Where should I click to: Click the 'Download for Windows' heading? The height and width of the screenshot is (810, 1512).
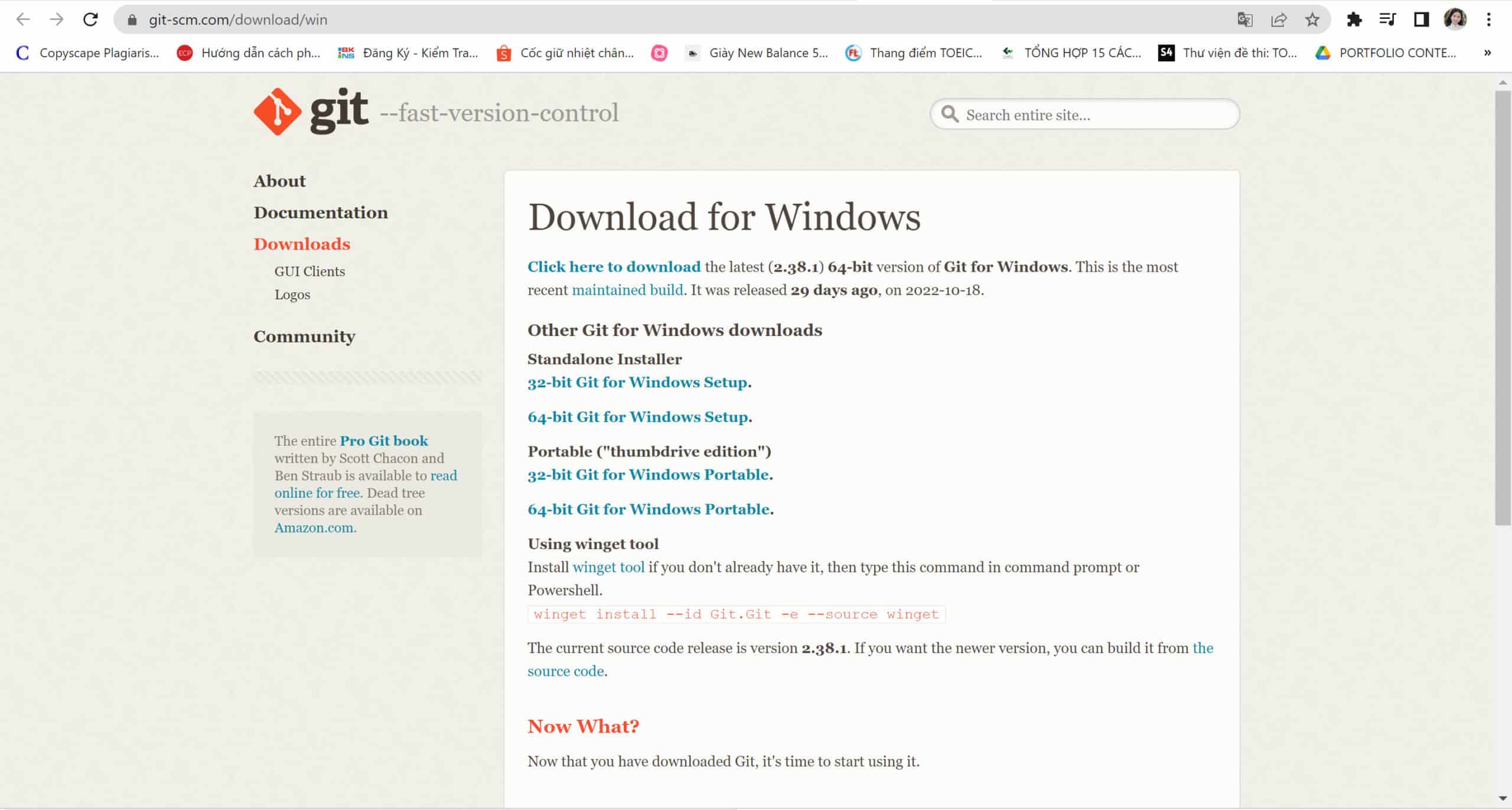724,217
